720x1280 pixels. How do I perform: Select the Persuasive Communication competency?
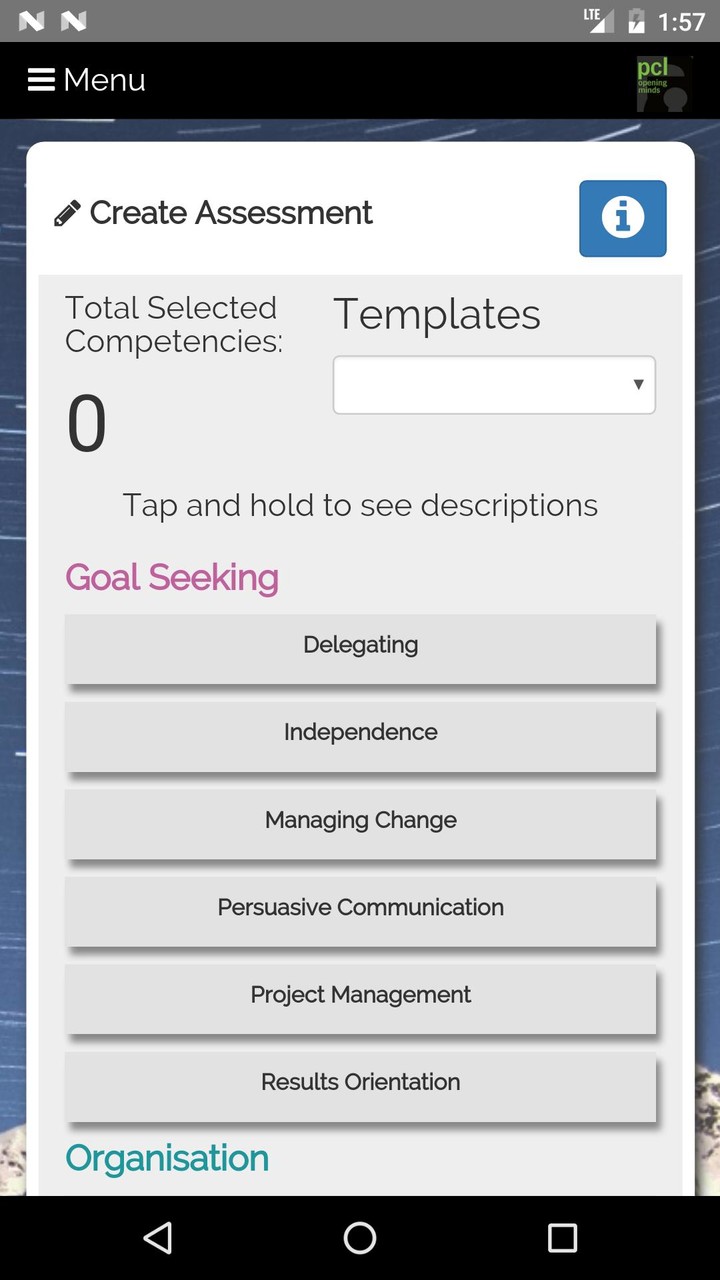click(x=360, y=907)
